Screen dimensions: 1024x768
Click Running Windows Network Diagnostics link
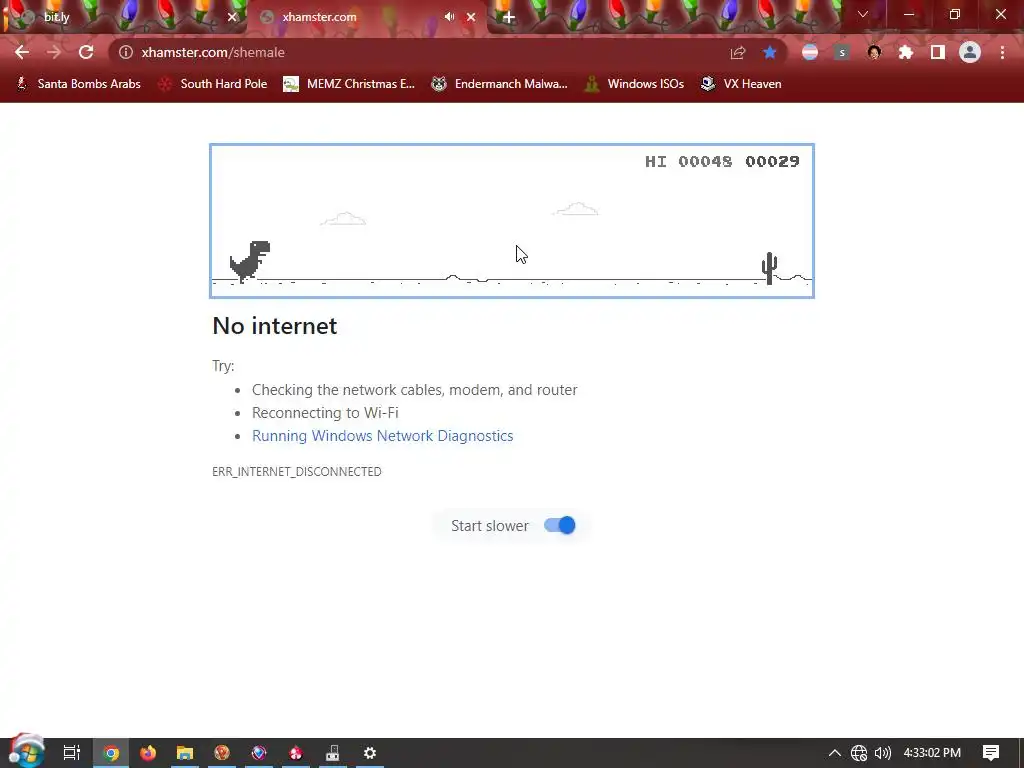383,436
